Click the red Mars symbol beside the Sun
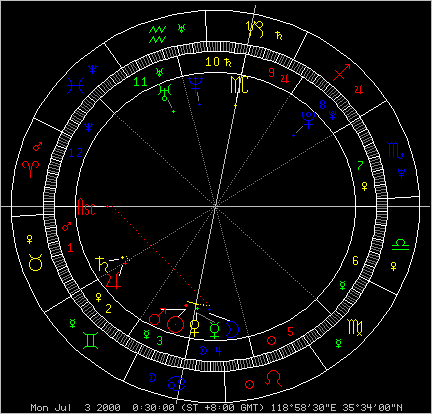Screen dimensions: 432x414 coord(157,317)
